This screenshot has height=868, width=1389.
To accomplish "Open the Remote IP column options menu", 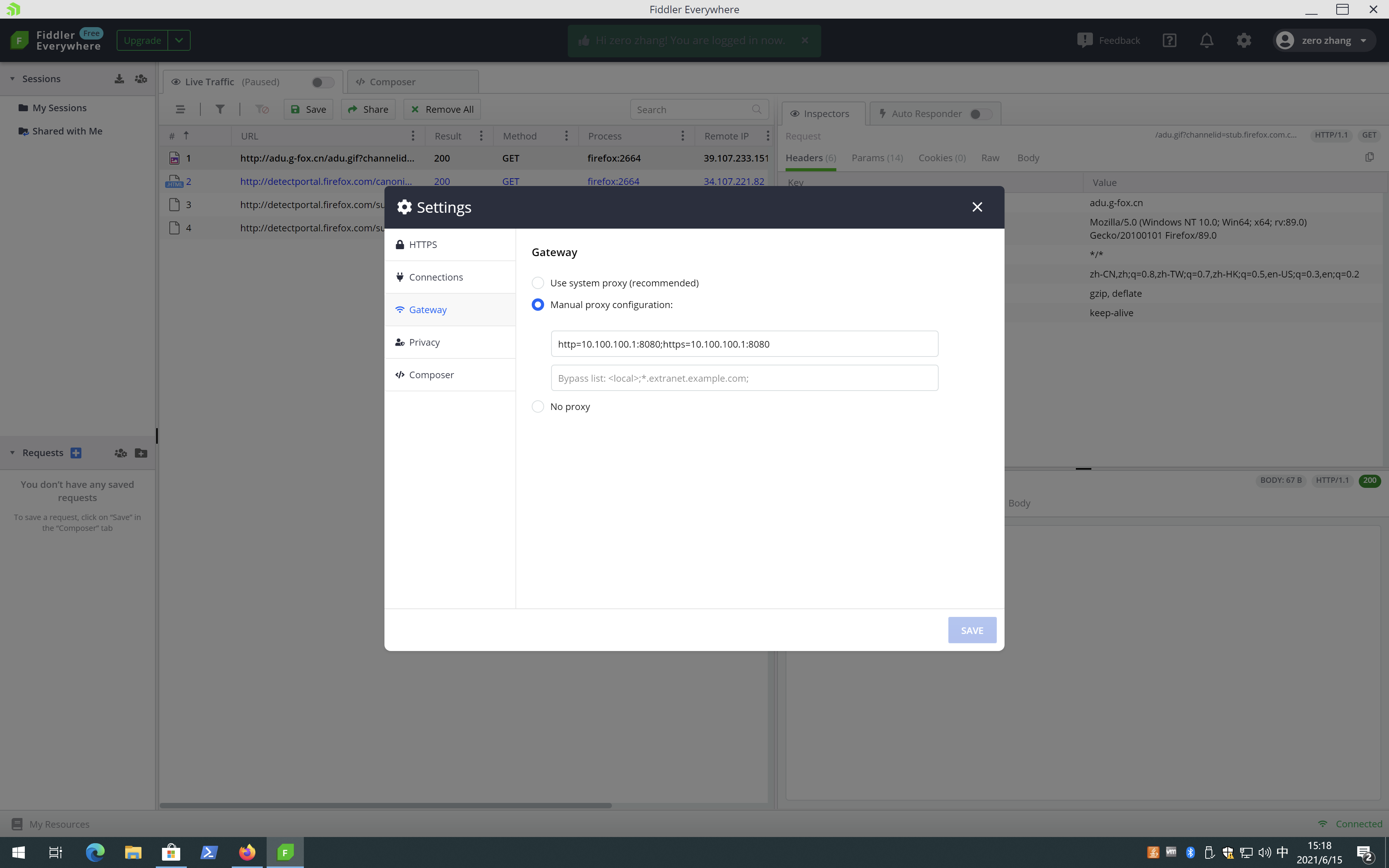I will click(767, 136).
